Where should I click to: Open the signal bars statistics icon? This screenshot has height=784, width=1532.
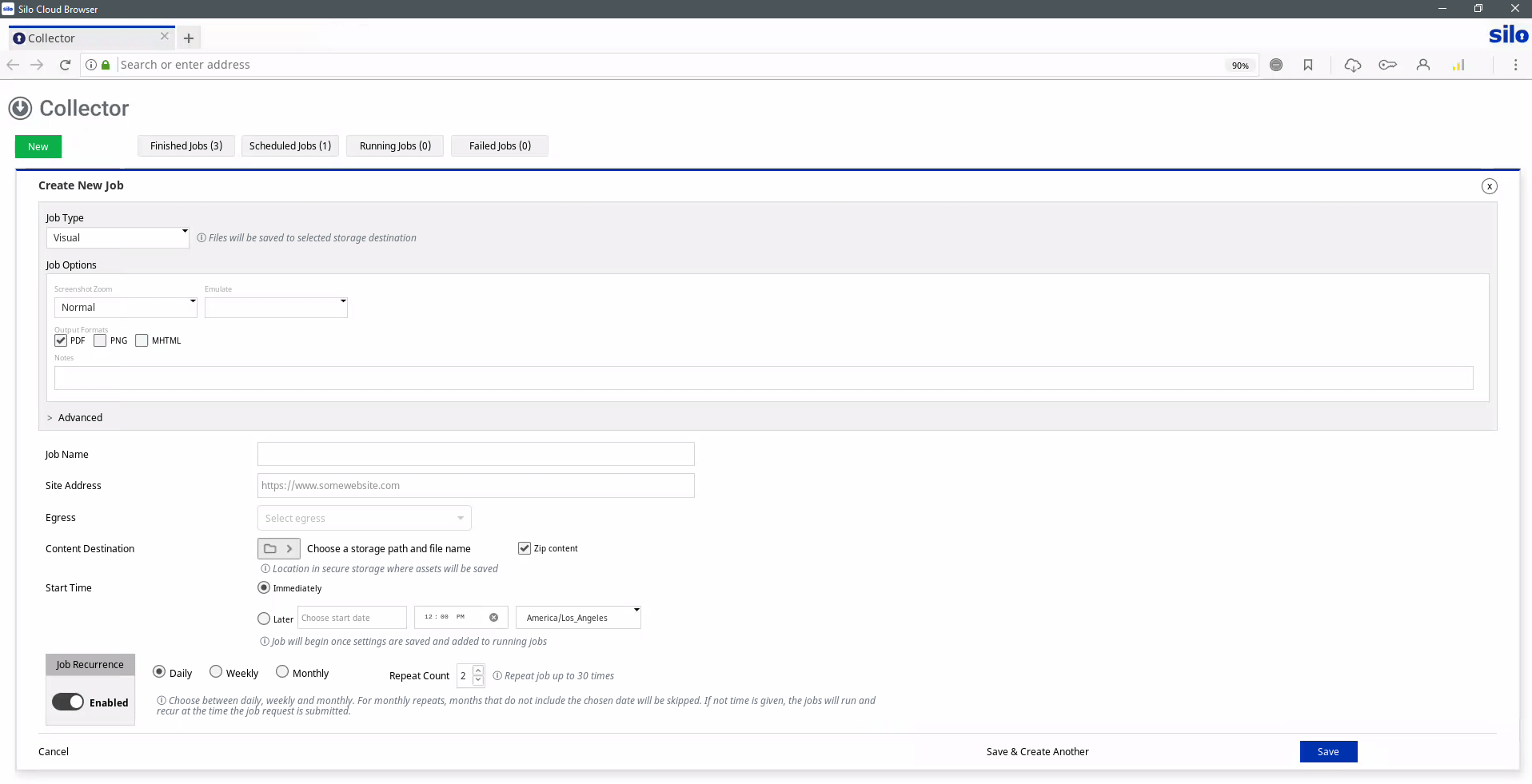click(1458, 65)
